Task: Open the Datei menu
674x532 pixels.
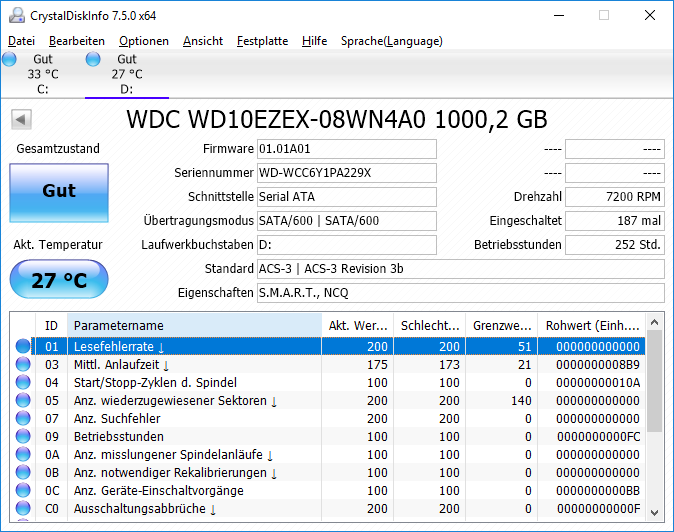Action: (x=21, y=41)
